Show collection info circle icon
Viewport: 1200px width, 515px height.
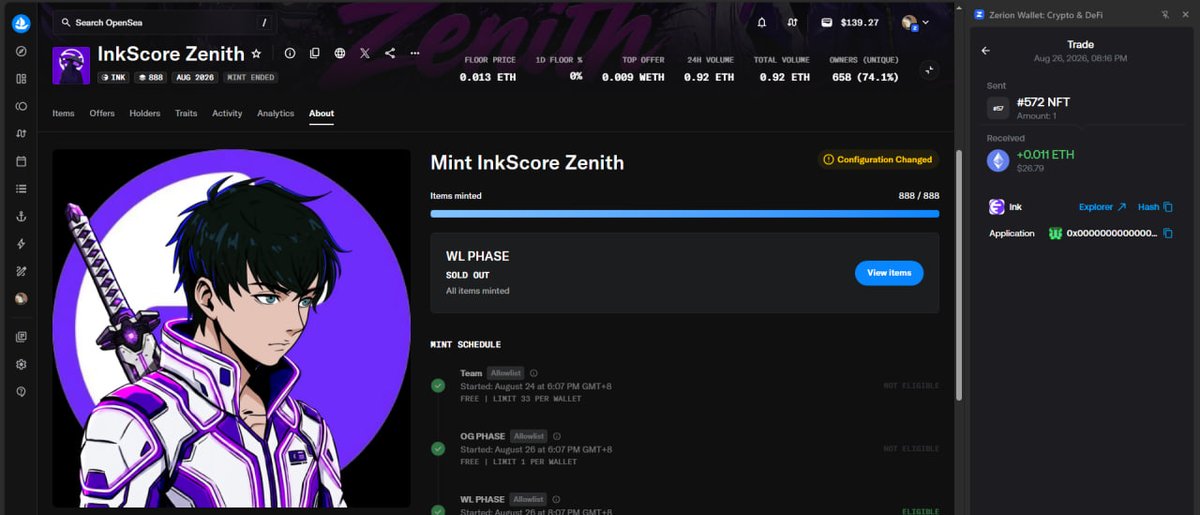290,53
